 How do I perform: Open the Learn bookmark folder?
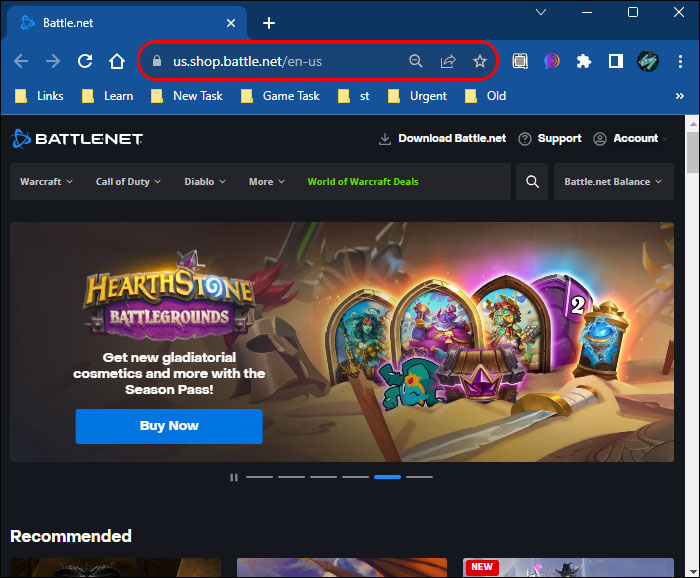pos(108,96)
